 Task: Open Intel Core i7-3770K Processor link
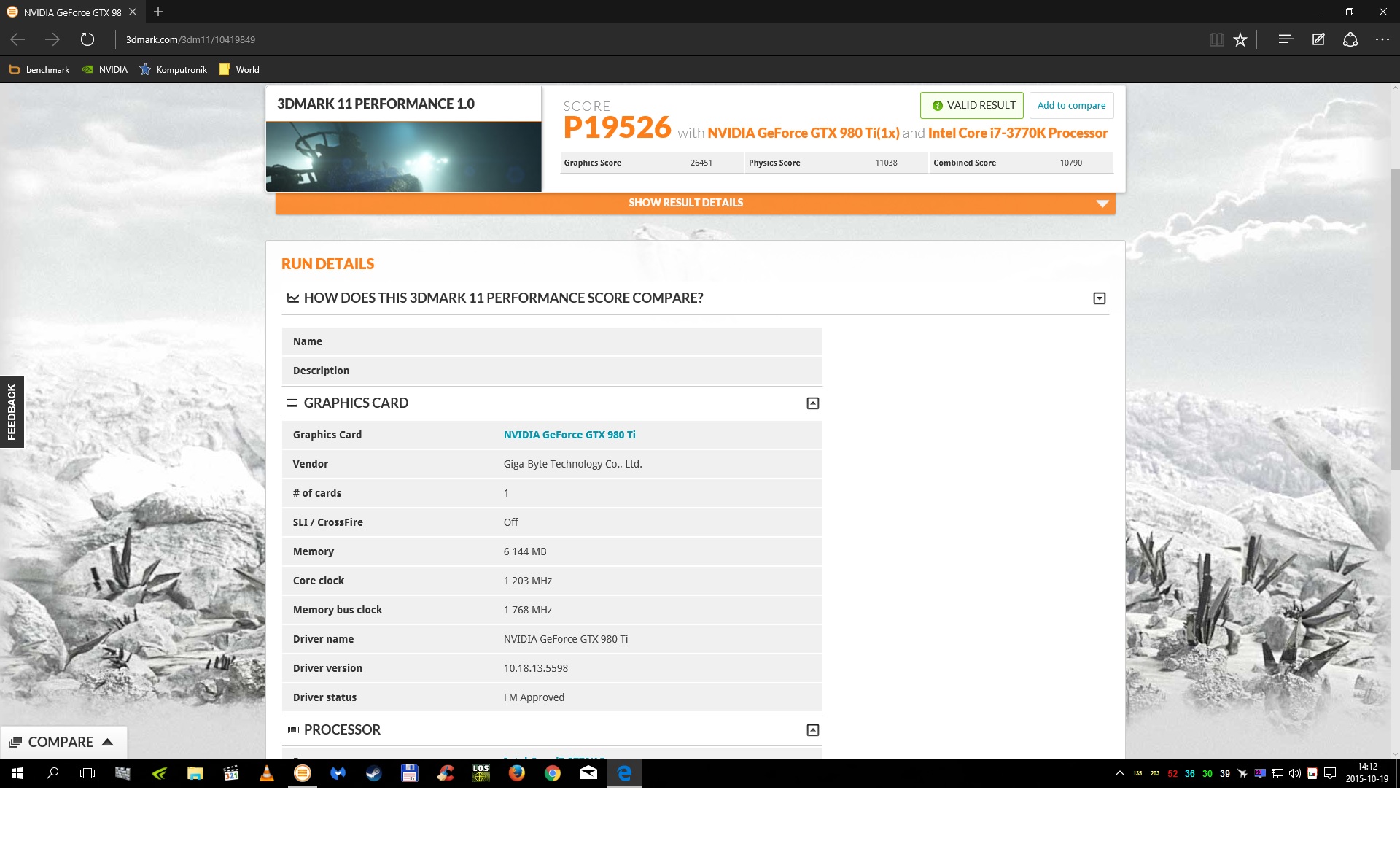[1017, 133]
